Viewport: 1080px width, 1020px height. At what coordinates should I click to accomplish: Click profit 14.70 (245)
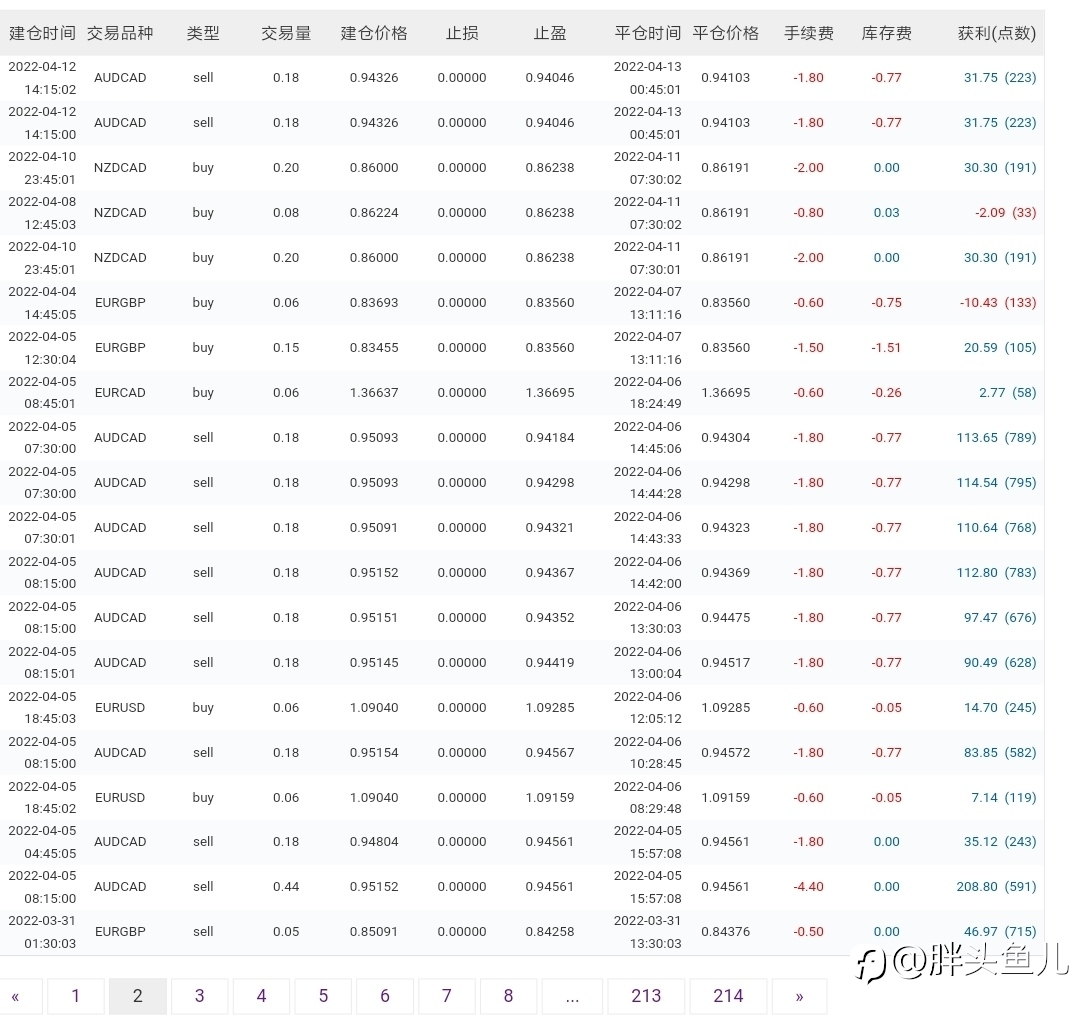pos(1000,707)
